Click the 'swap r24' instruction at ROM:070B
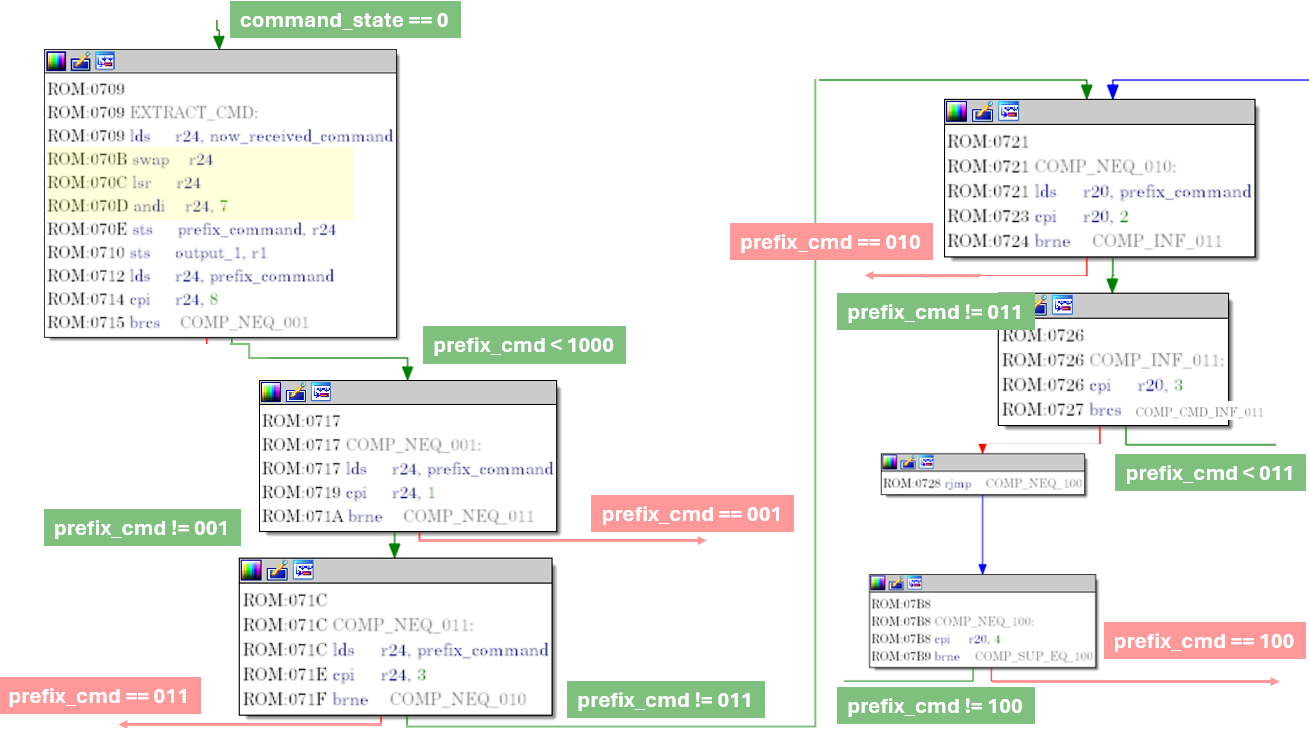This screenshot has width=1309, height=730. coord(171,160)
